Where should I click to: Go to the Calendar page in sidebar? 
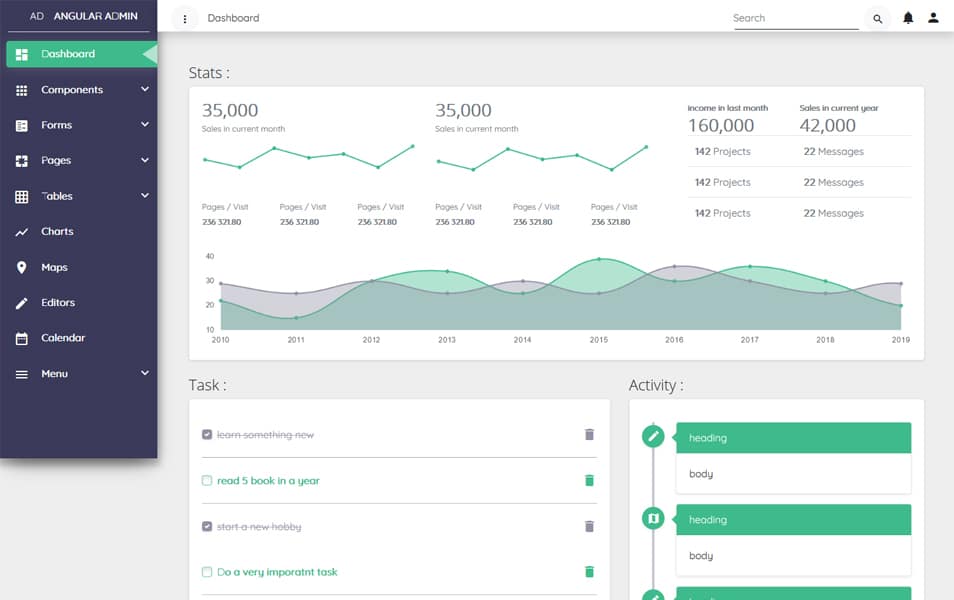pos(62,338)
